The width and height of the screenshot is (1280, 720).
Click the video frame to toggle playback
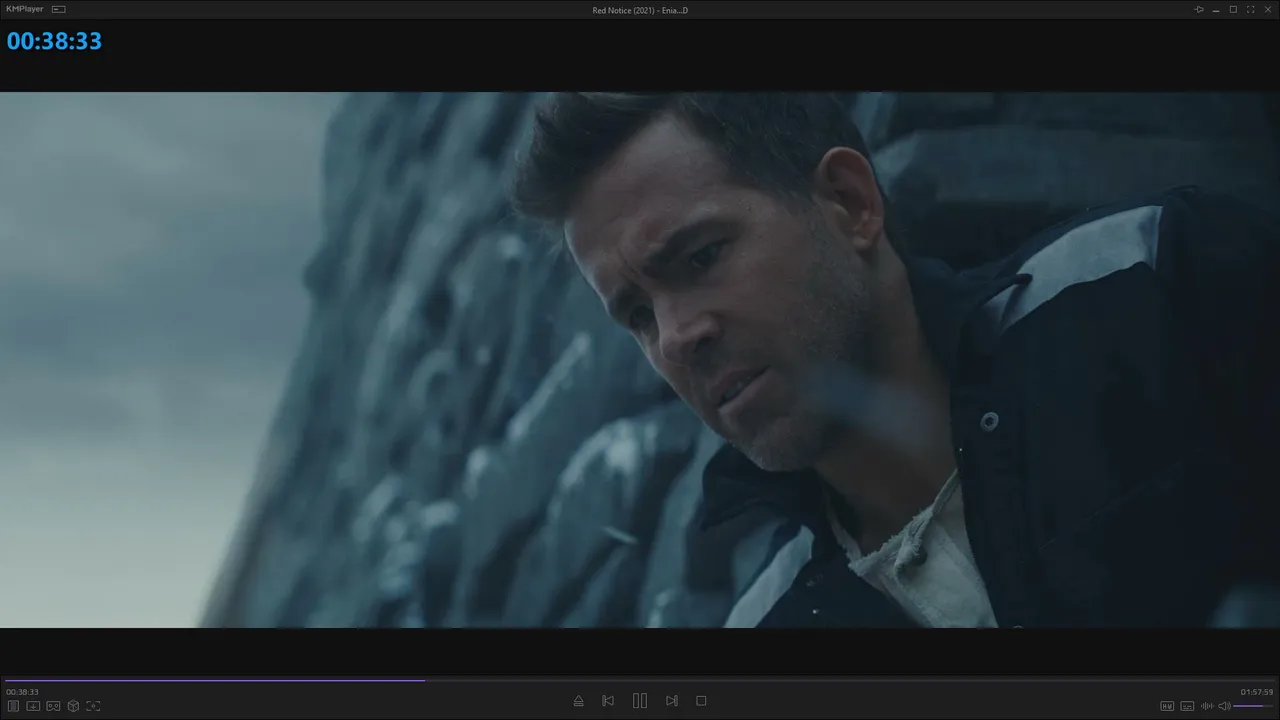[x=640, y=360]
